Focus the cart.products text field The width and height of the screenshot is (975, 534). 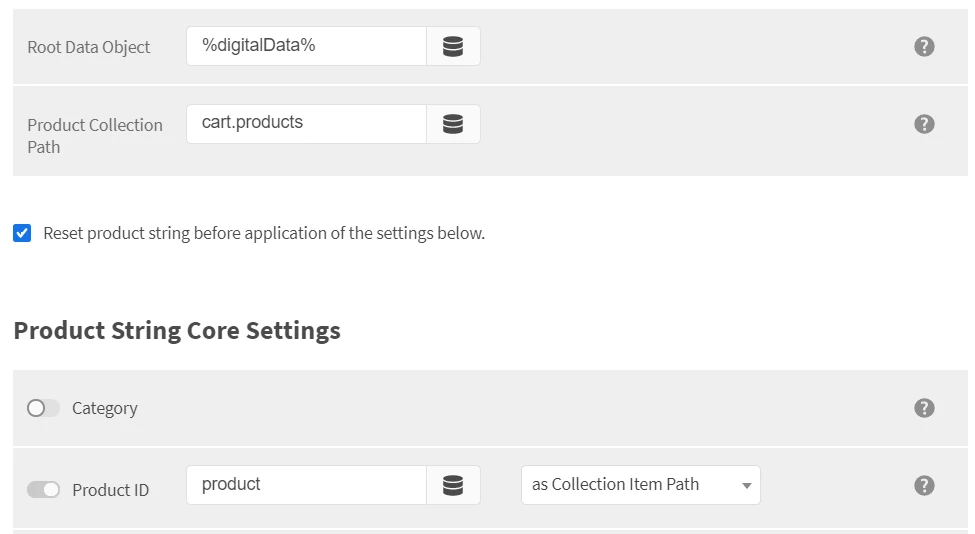tap(306, 124)
